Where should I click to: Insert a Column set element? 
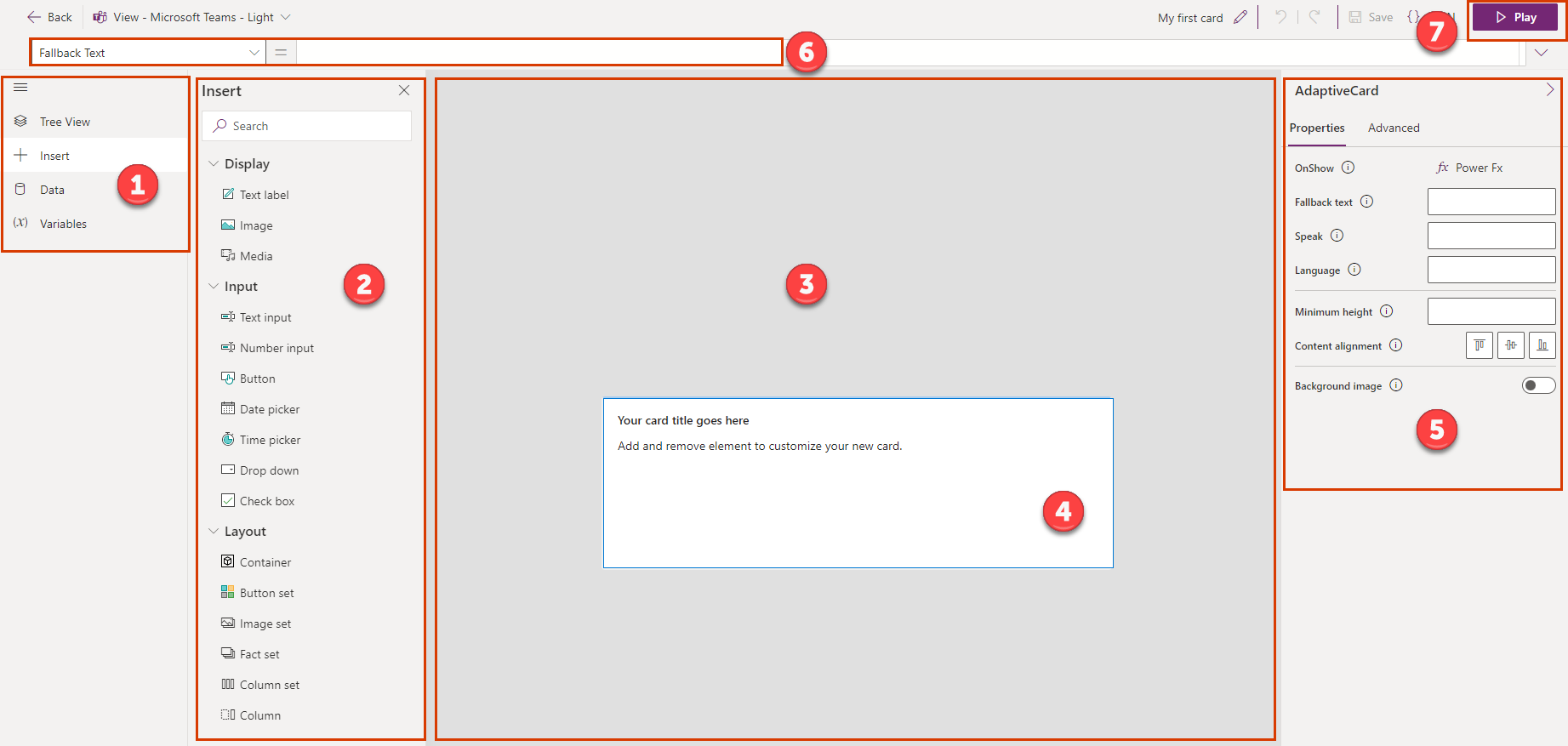point(260,685)
